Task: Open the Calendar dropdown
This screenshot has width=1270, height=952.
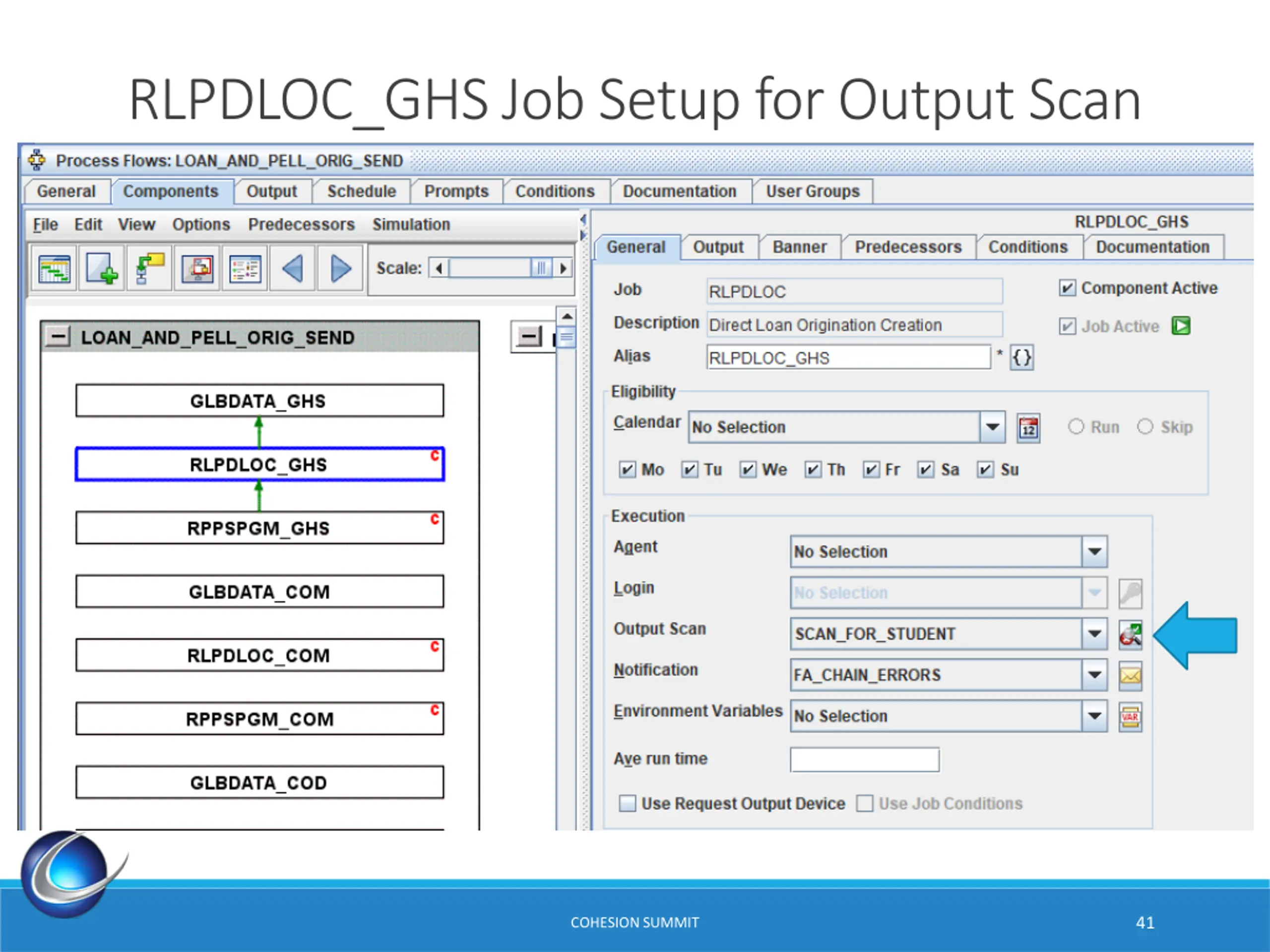Action: (992, 427)
